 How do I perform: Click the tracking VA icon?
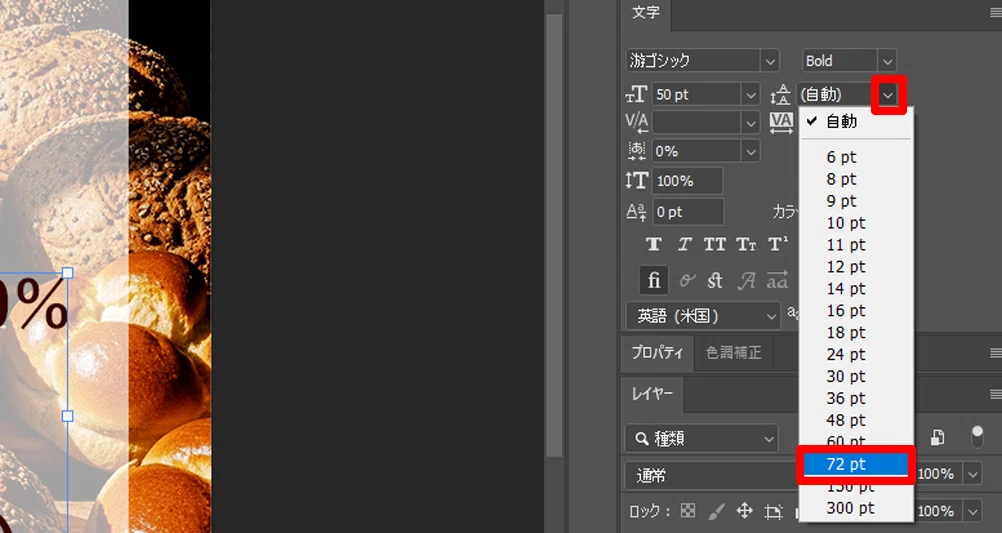[x=781, y=122]
